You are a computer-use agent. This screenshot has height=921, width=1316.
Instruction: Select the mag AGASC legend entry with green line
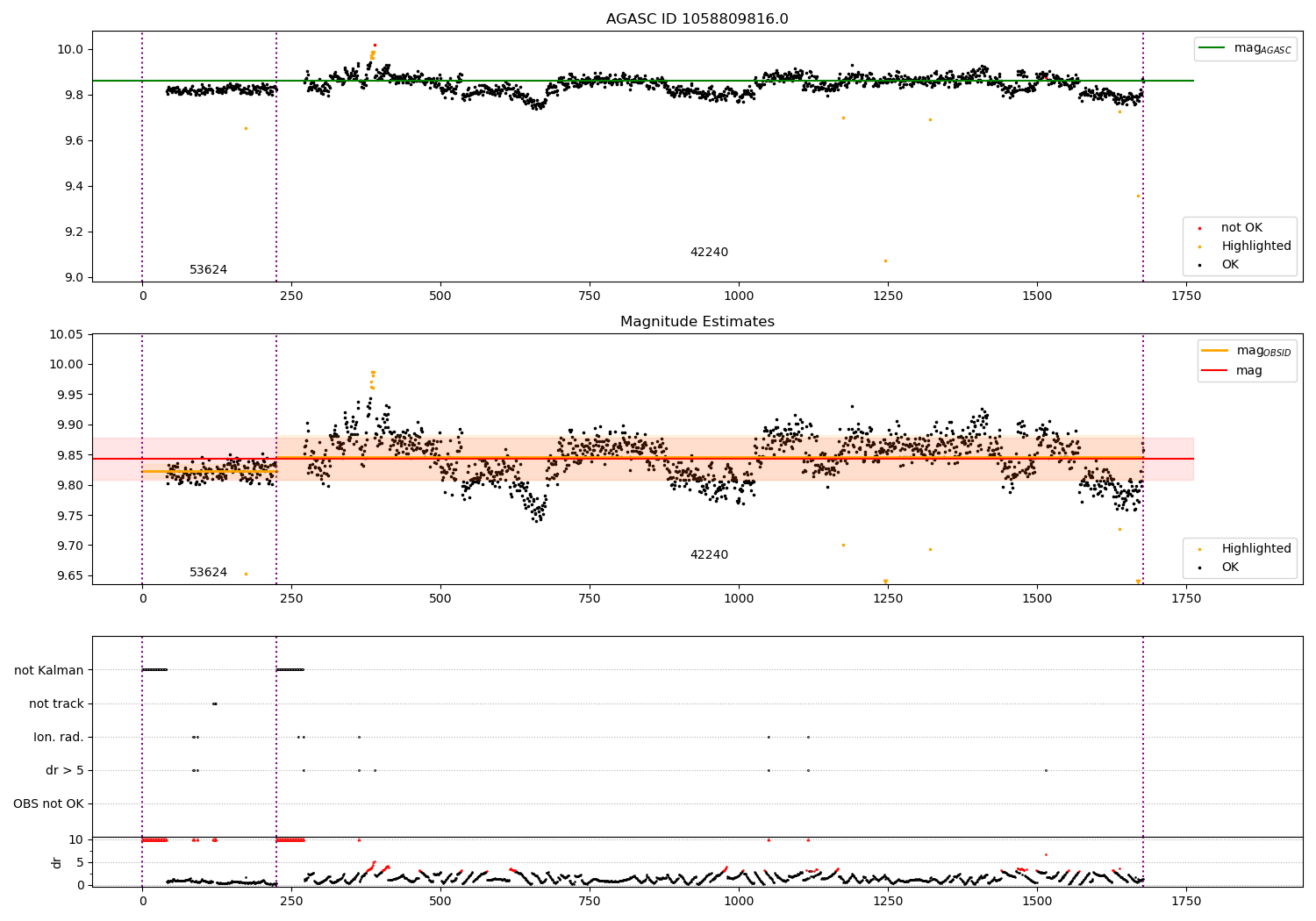1245,48
